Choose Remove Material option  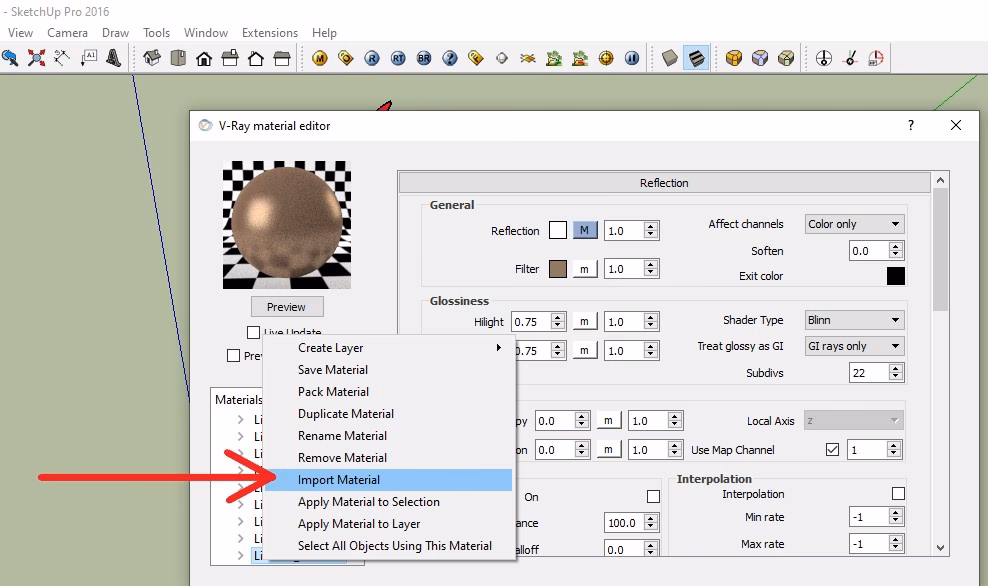[388, 458]
